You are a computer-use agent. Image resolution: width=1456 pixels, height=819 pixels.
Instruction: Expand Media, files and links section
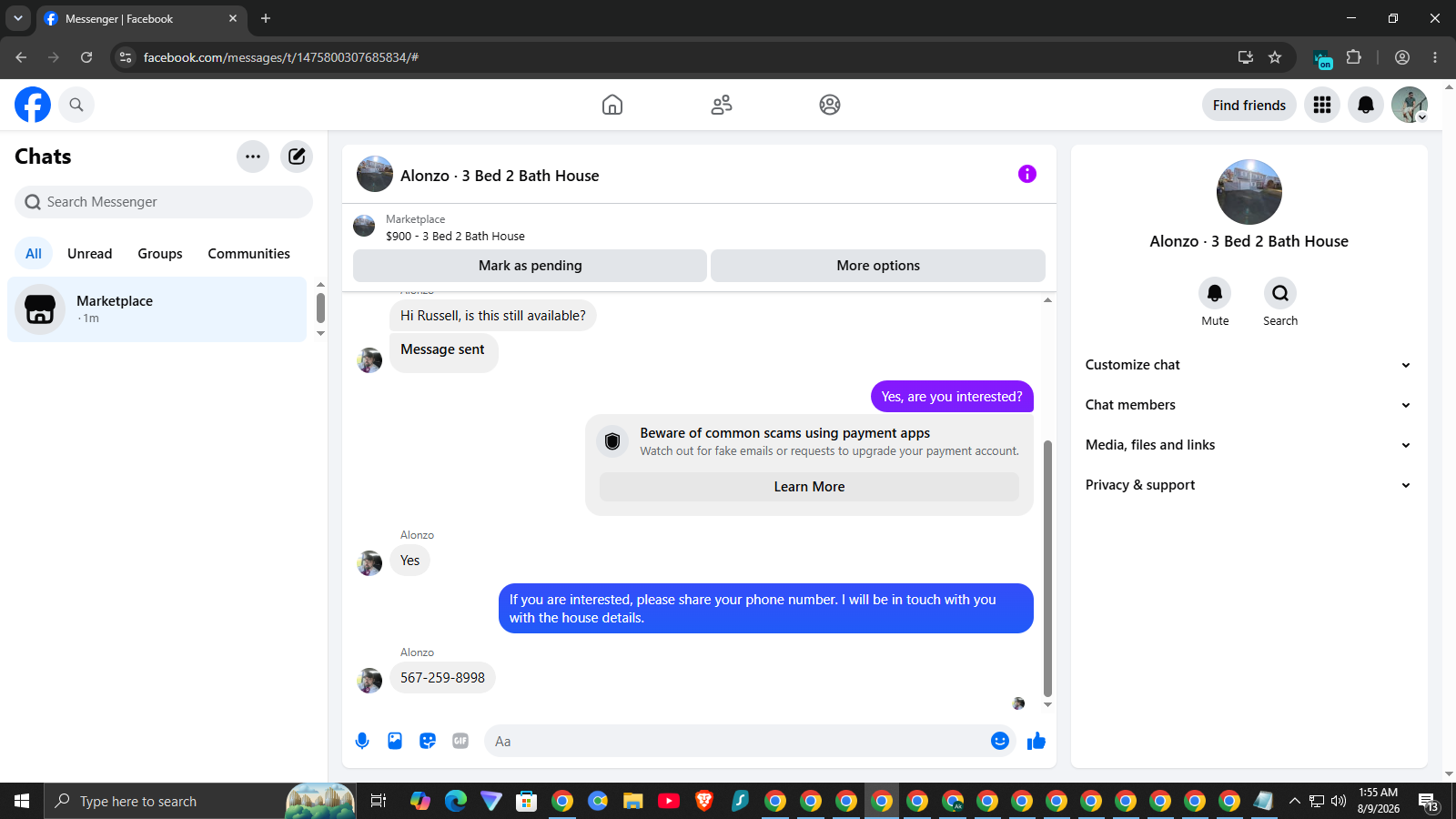[1249, 445]
